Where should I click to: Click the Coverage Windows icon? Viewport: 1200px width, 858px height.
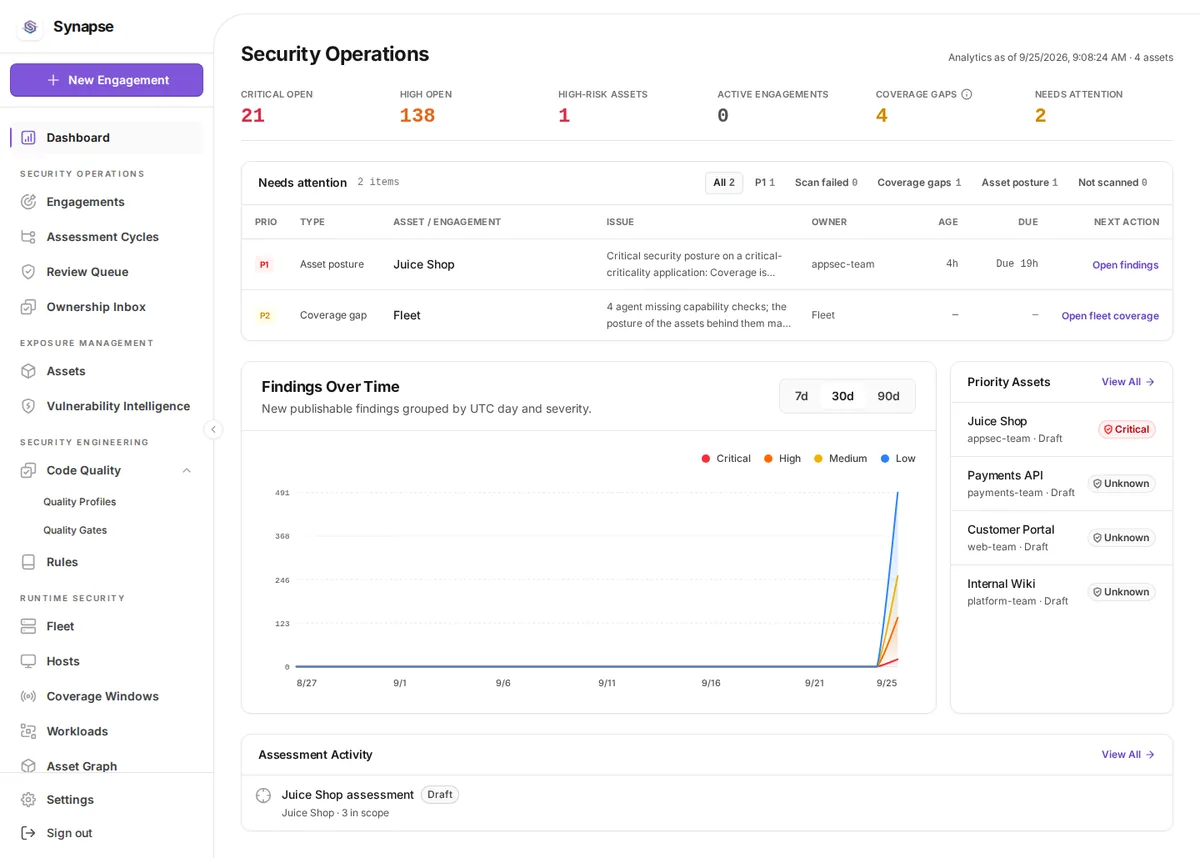(x=28, y=696)
